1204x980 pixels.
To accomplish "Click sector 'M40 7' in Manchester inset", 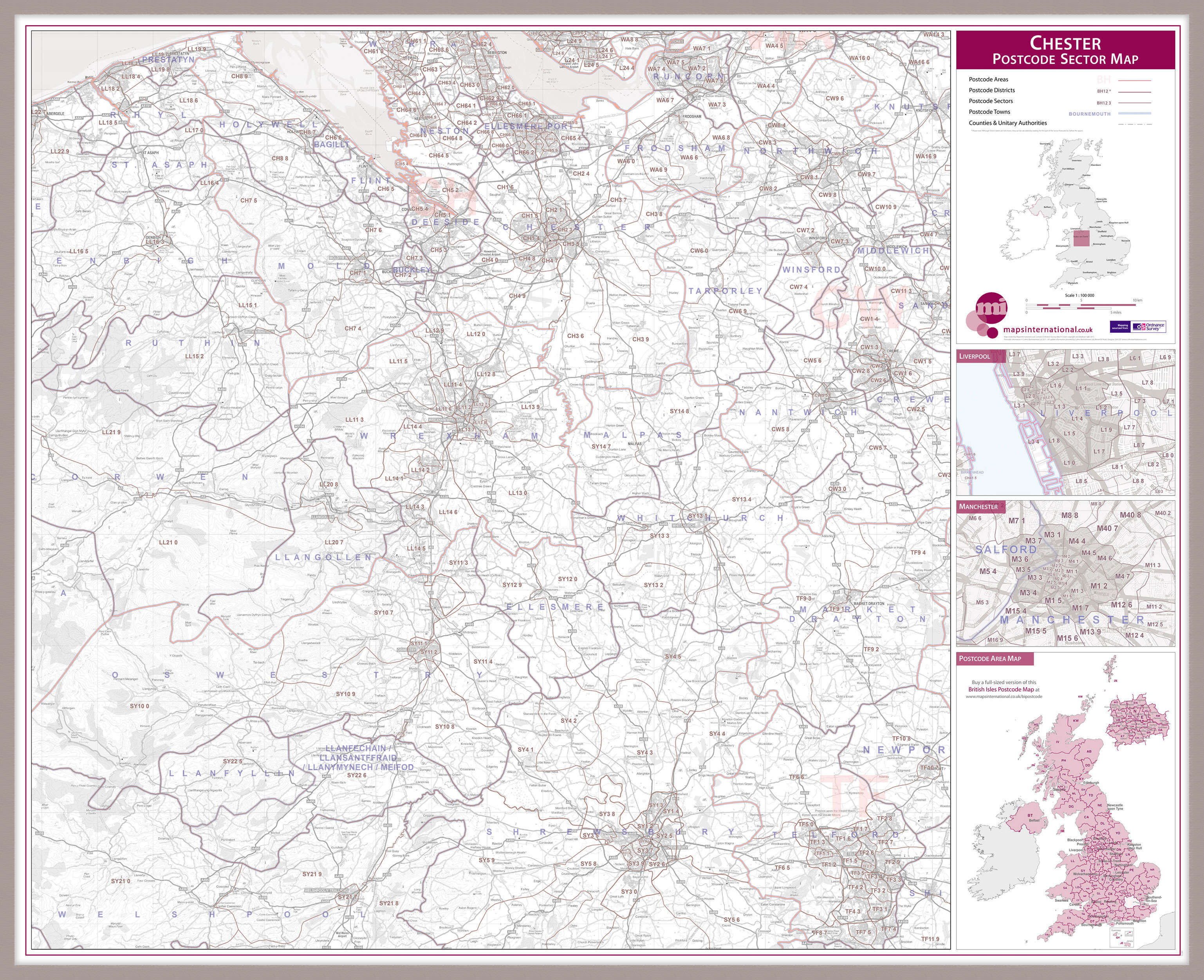I will (1107, 528).
